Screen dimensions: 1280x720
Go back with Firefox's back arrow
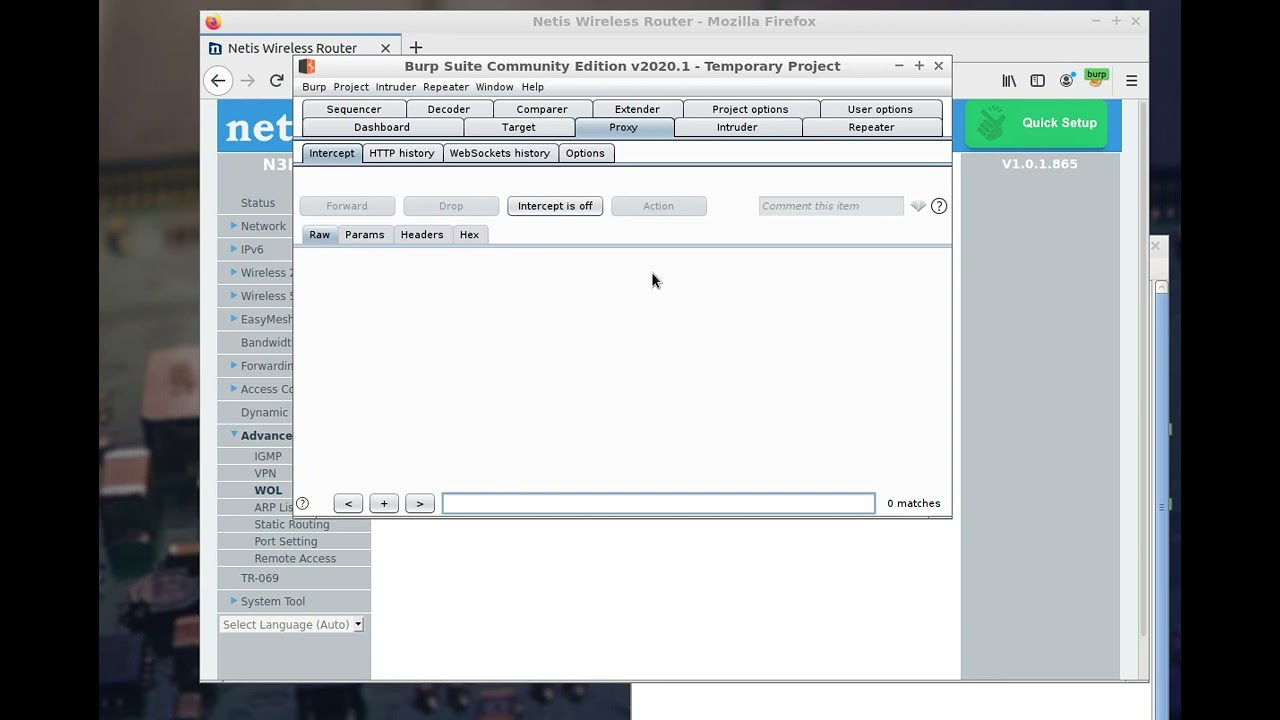tap(218, 81)
